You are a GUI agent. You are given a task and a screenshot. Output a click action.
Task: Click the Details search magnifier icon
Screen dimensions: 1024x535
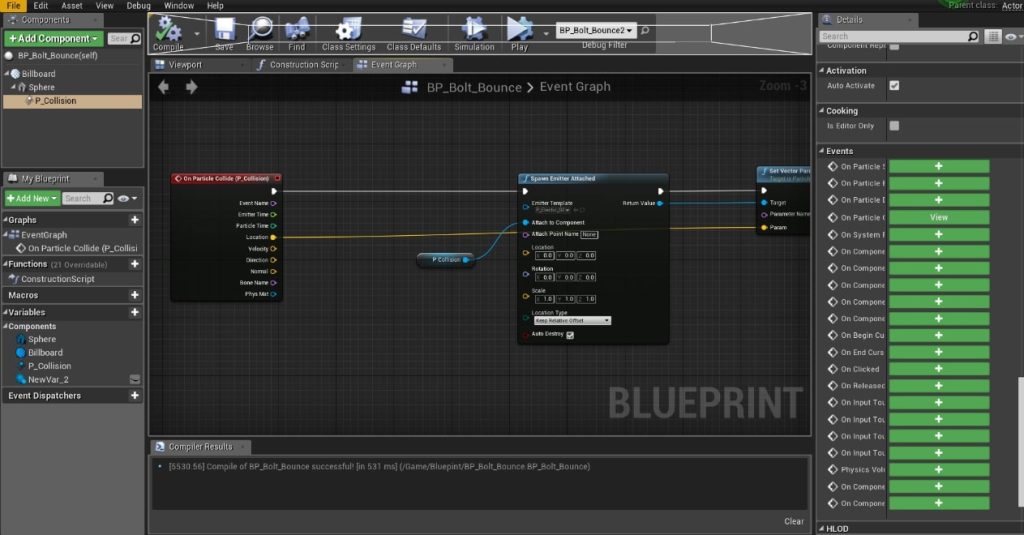[x=973, y=37]
